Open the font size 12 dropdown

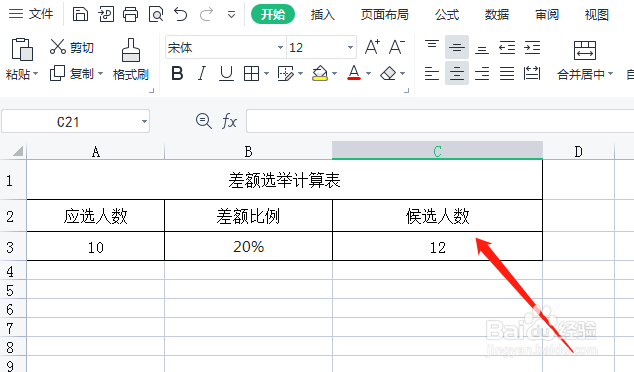350,48
